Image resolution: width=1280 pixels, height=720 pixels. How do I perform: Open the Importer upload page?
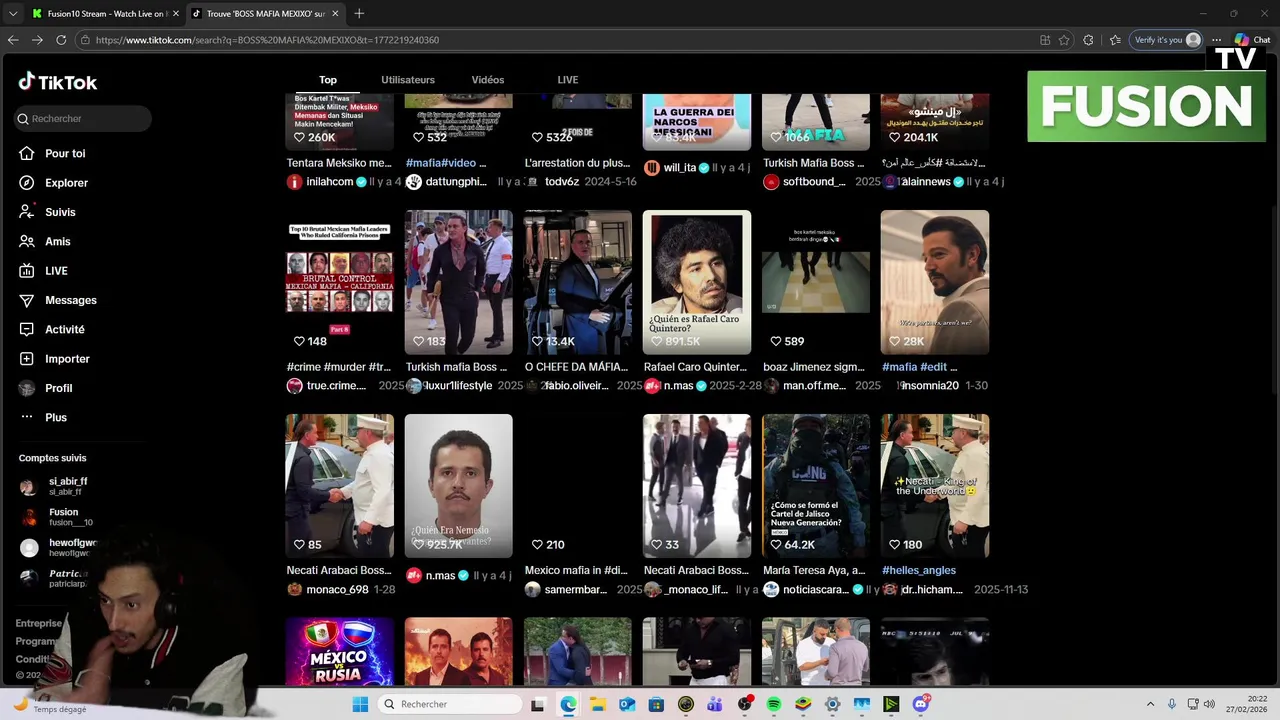click(67, 359)
